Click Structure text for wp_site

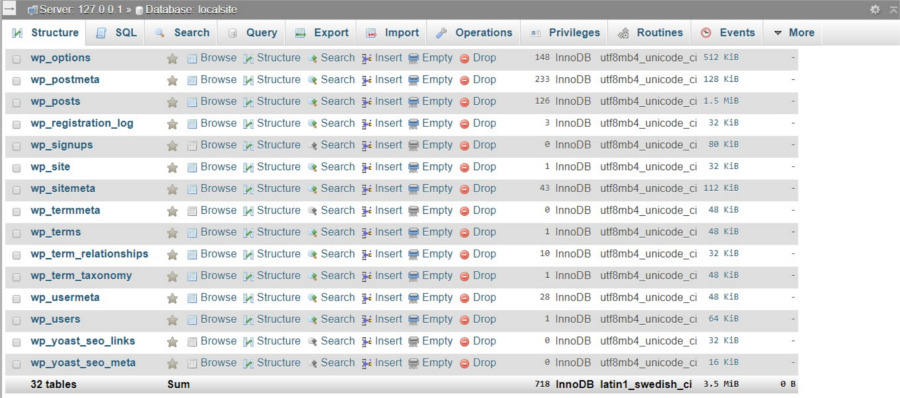pyautogui.click(x=278, y=167)
